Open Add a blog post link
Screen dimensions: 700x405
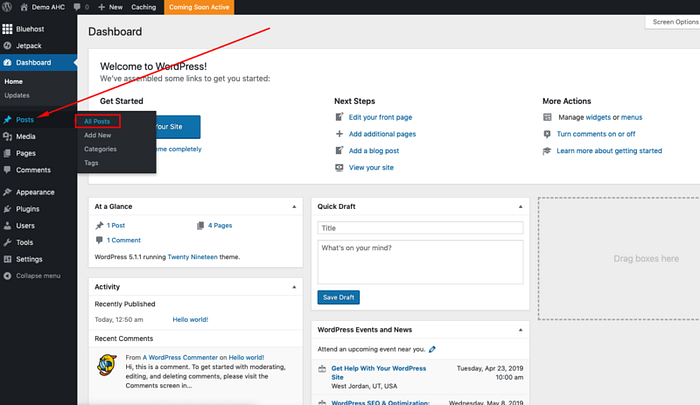[374, 151]
